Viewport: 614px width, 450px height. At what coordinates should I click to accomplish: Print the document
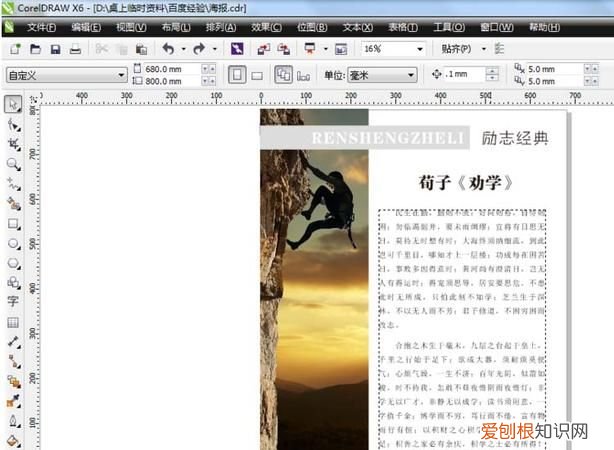tap(75, 49)
